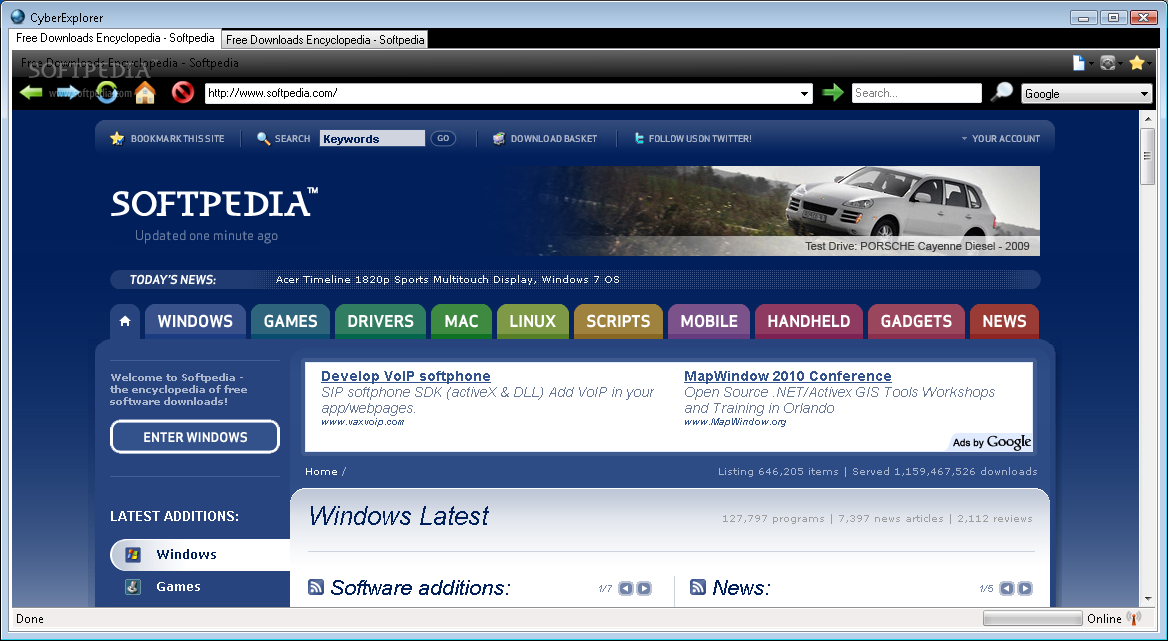The width and height of the screenshot is (1168, 641).
Task: Open the page document icon menu
Action: point(1079,63)
